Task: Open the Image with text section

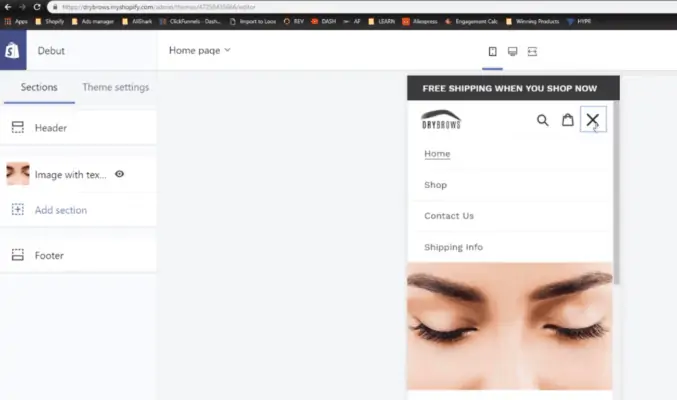Action: (x=70, y=175)
